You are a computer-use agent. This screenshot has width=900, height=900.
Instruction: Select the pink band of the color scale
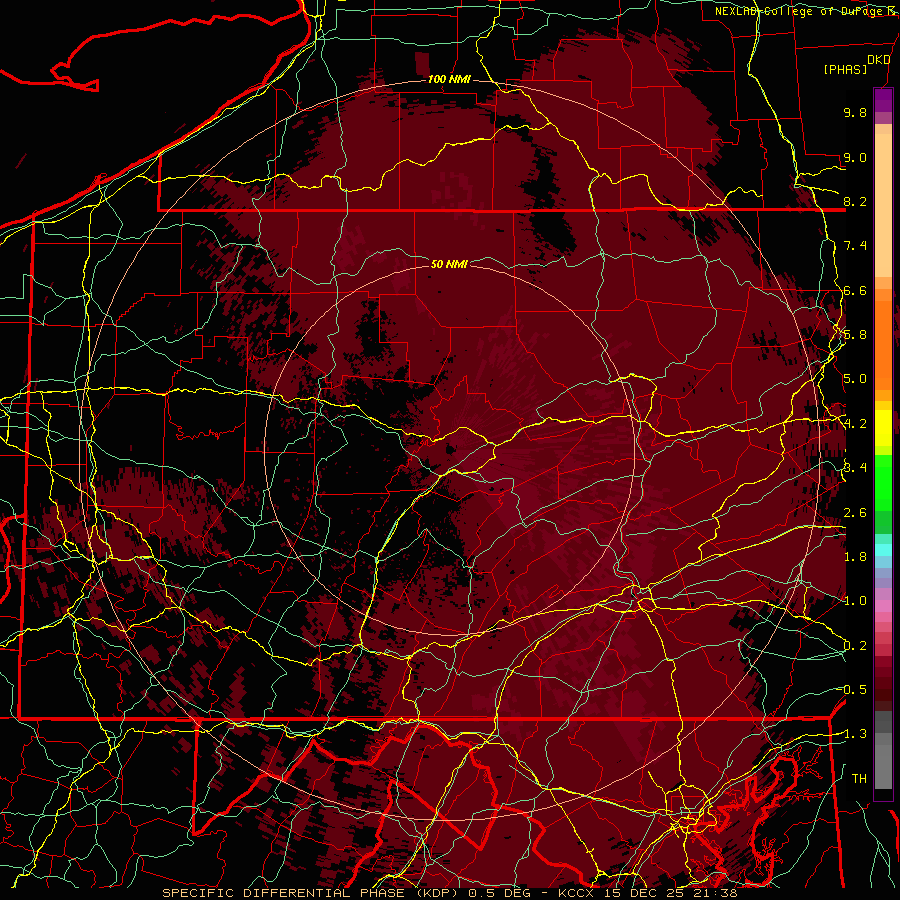(x=883, y=606)
